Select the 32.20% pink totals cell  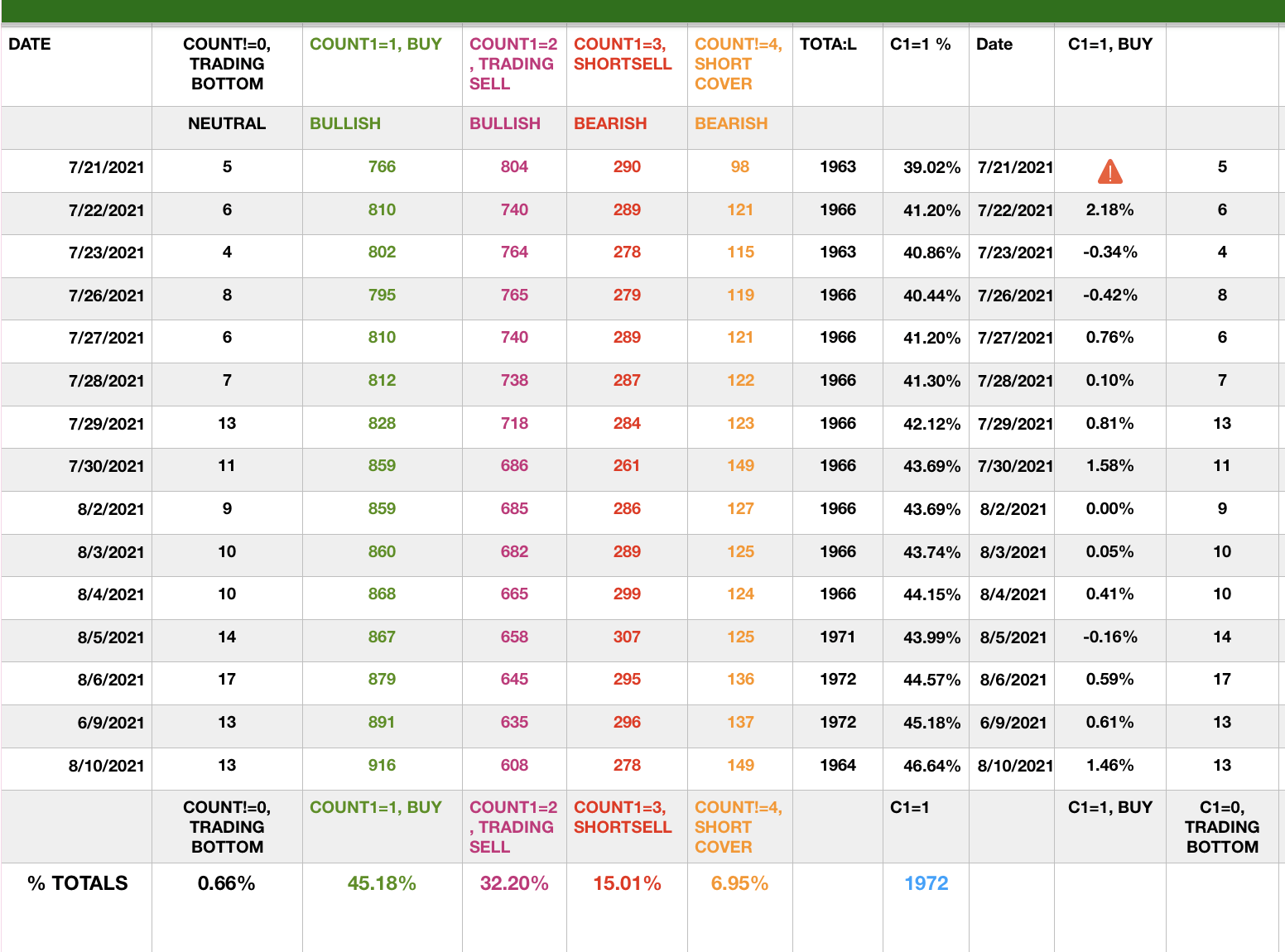[514, 883]
